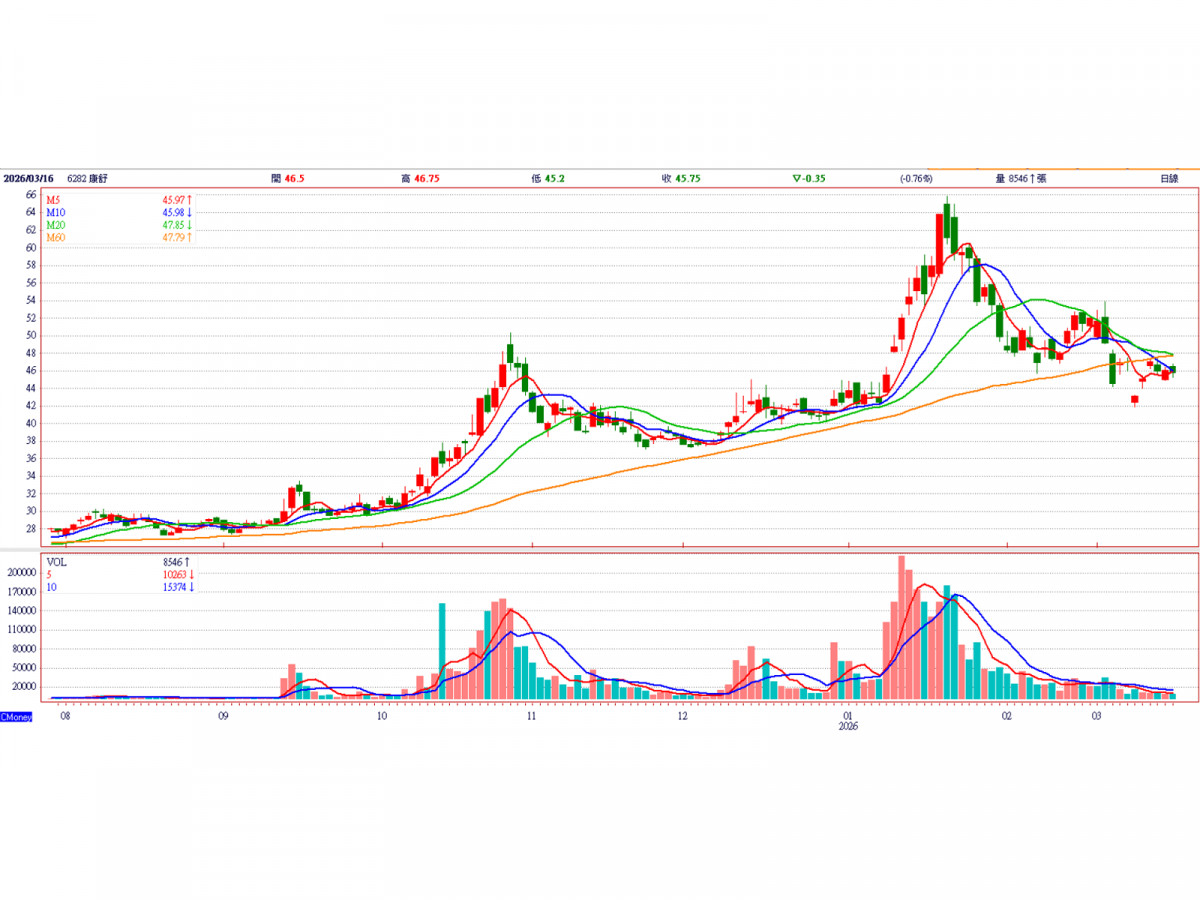Click the CMoney logo badge
Image resolution: width=1200 pixels, height=900 pixels.
click(16, 717)
